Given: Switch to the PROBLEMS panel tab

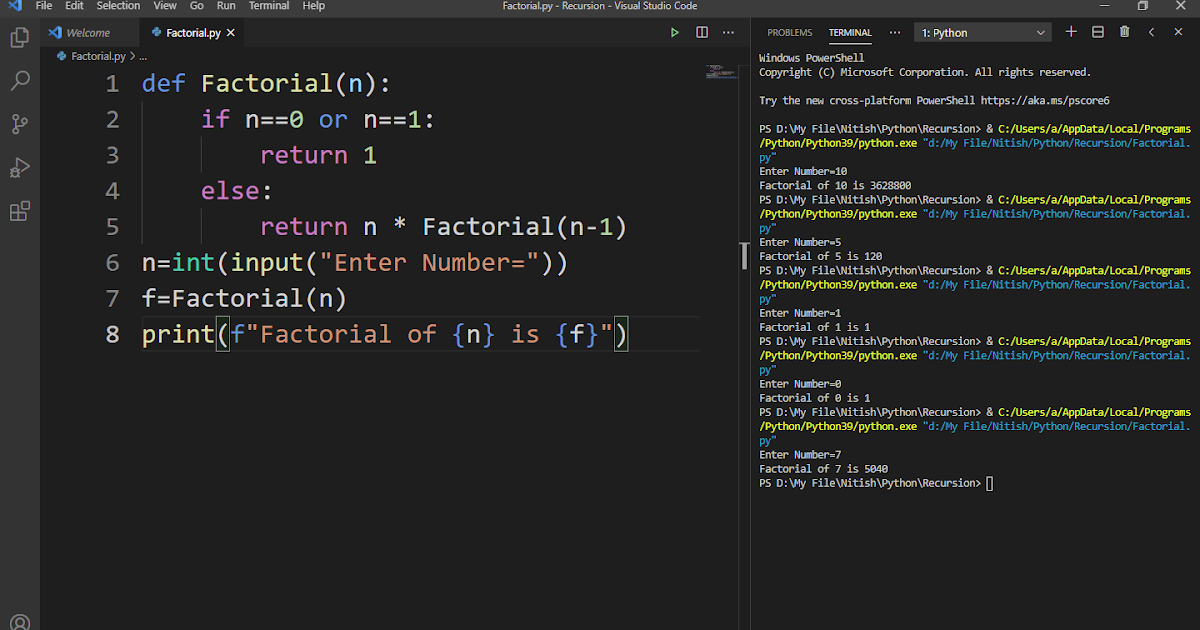Looking at the screenshot, I should coord(790,33).
